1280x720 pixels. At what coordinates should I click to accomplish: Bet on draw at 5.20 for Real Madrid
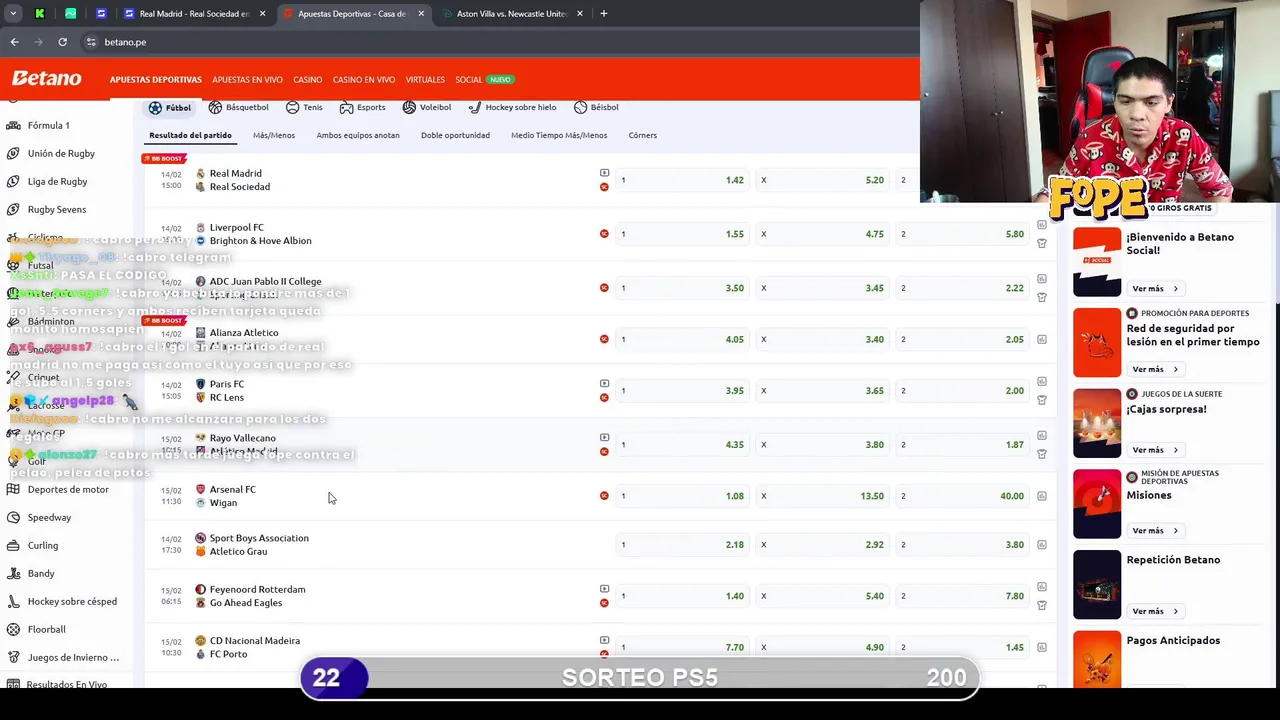[x=822, y=180]
